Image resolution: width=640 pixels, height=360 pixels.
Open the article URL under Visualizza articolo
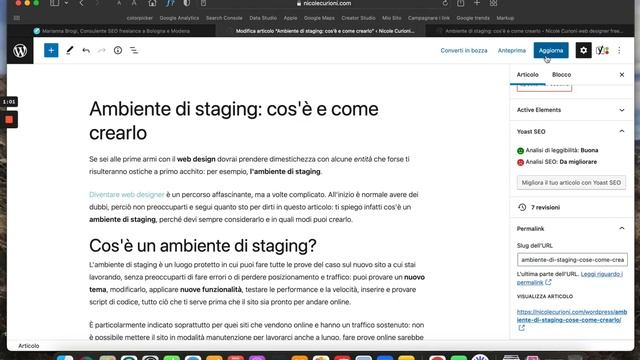571,316
